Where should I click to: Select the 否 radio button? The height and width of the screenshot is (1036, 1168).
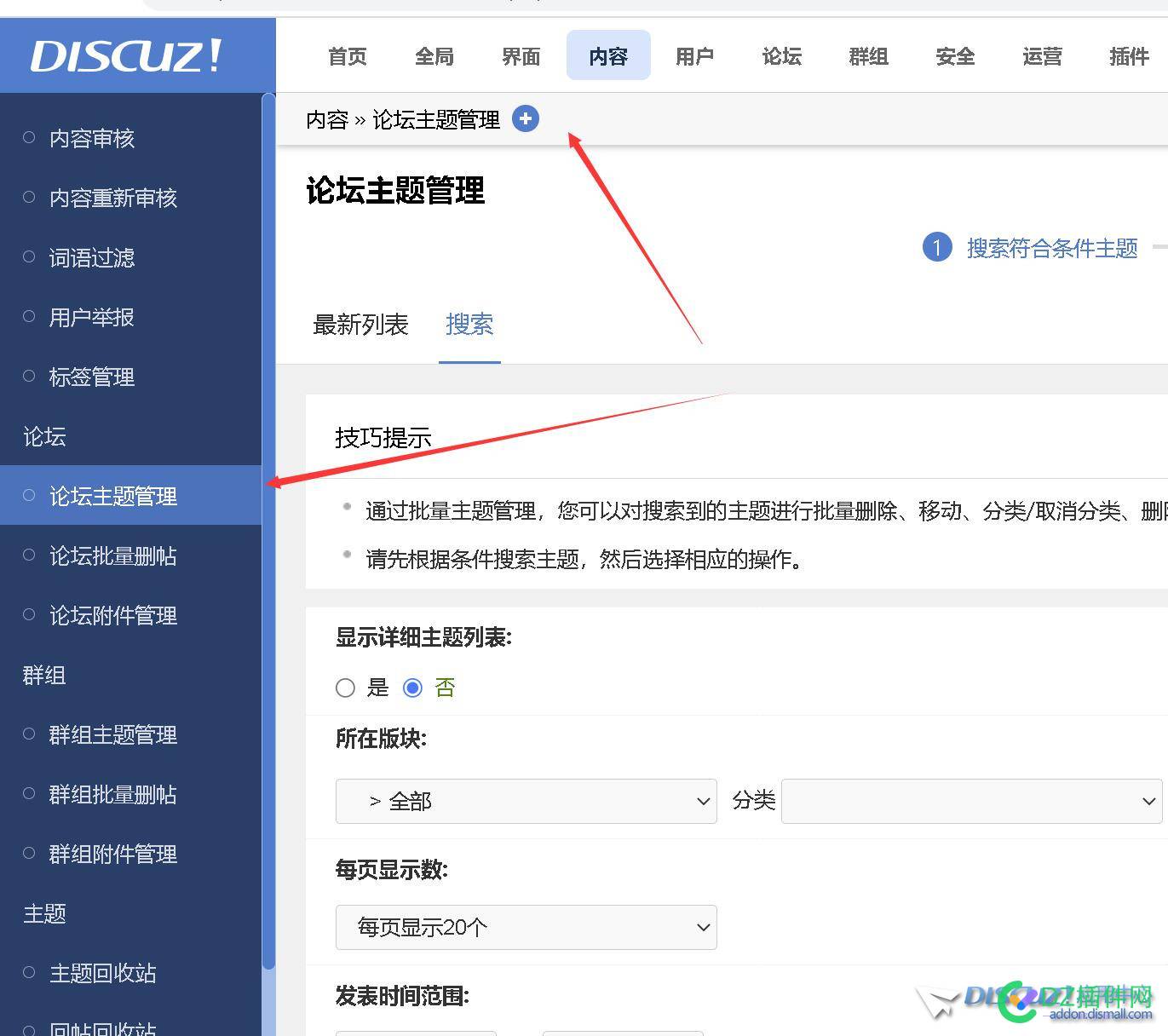(x=412, y=688)
